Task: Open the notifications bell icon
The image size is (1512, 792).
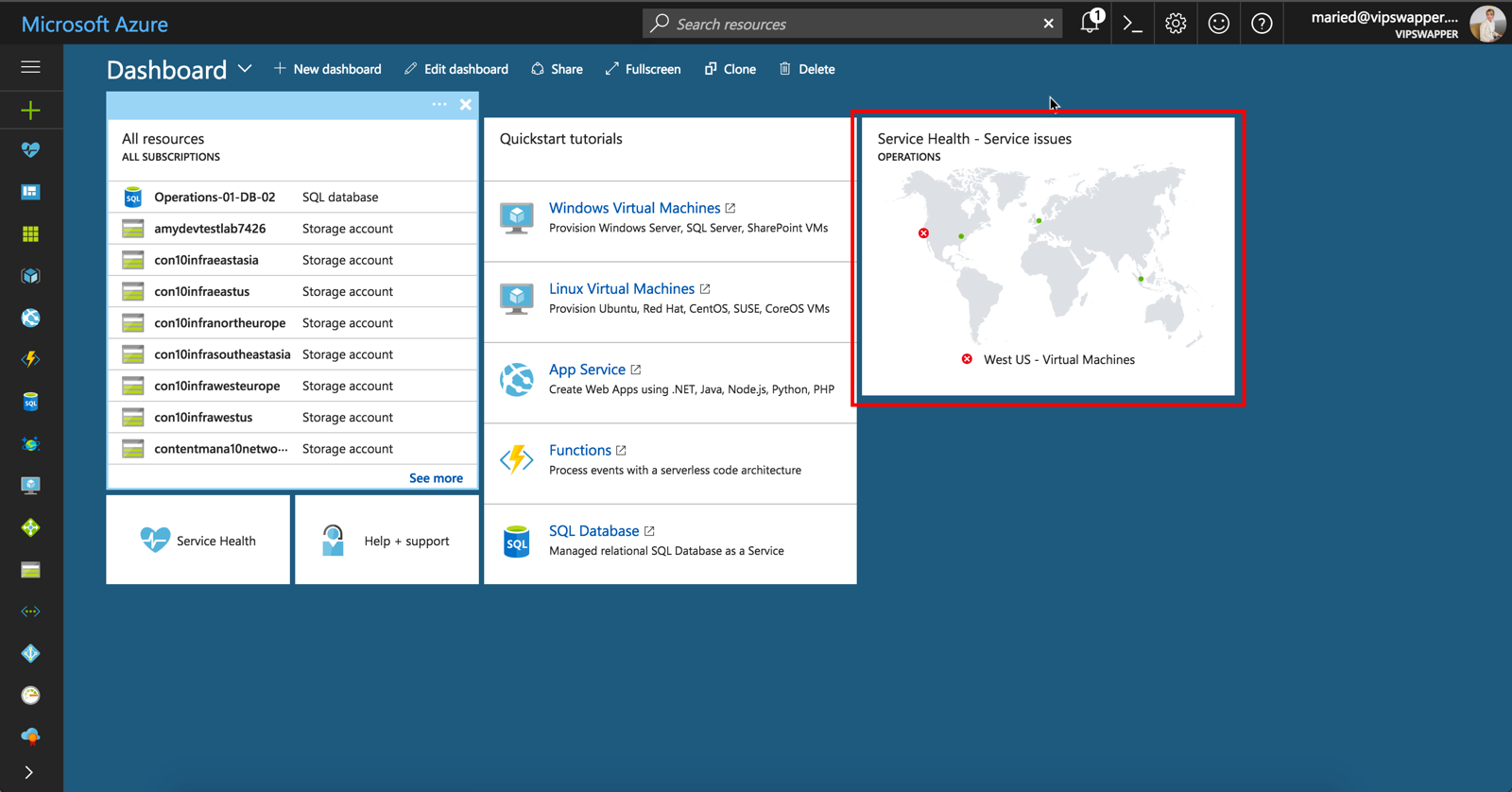Action: tap(1090, 24)
